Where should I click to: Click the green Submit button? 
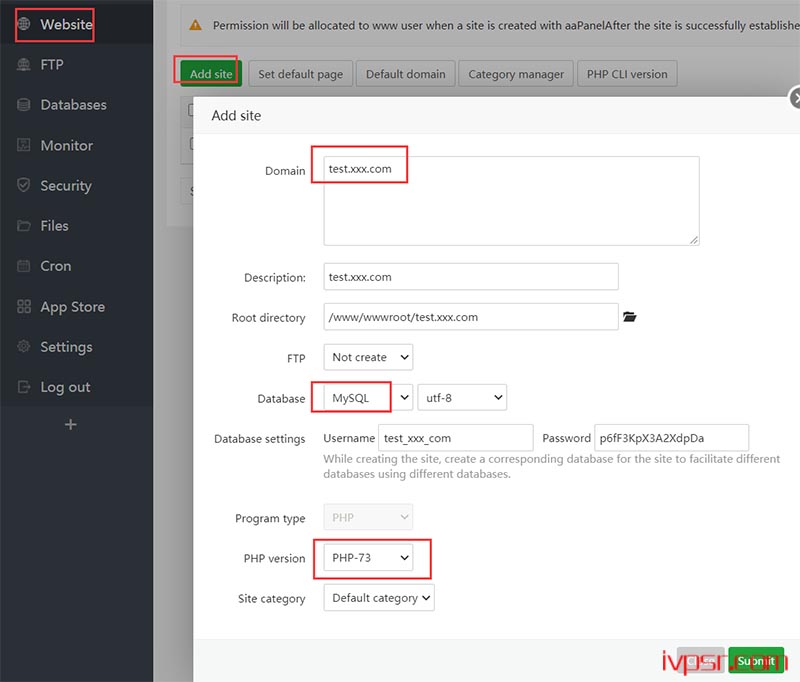[x=756, y=661]
